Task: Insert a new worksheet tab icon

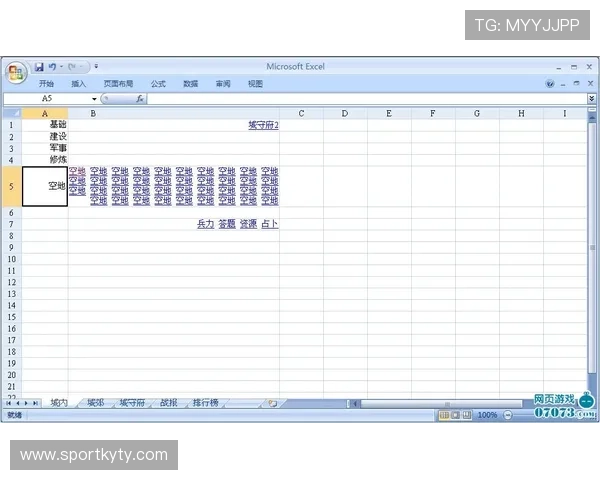Action: [272, 403]
